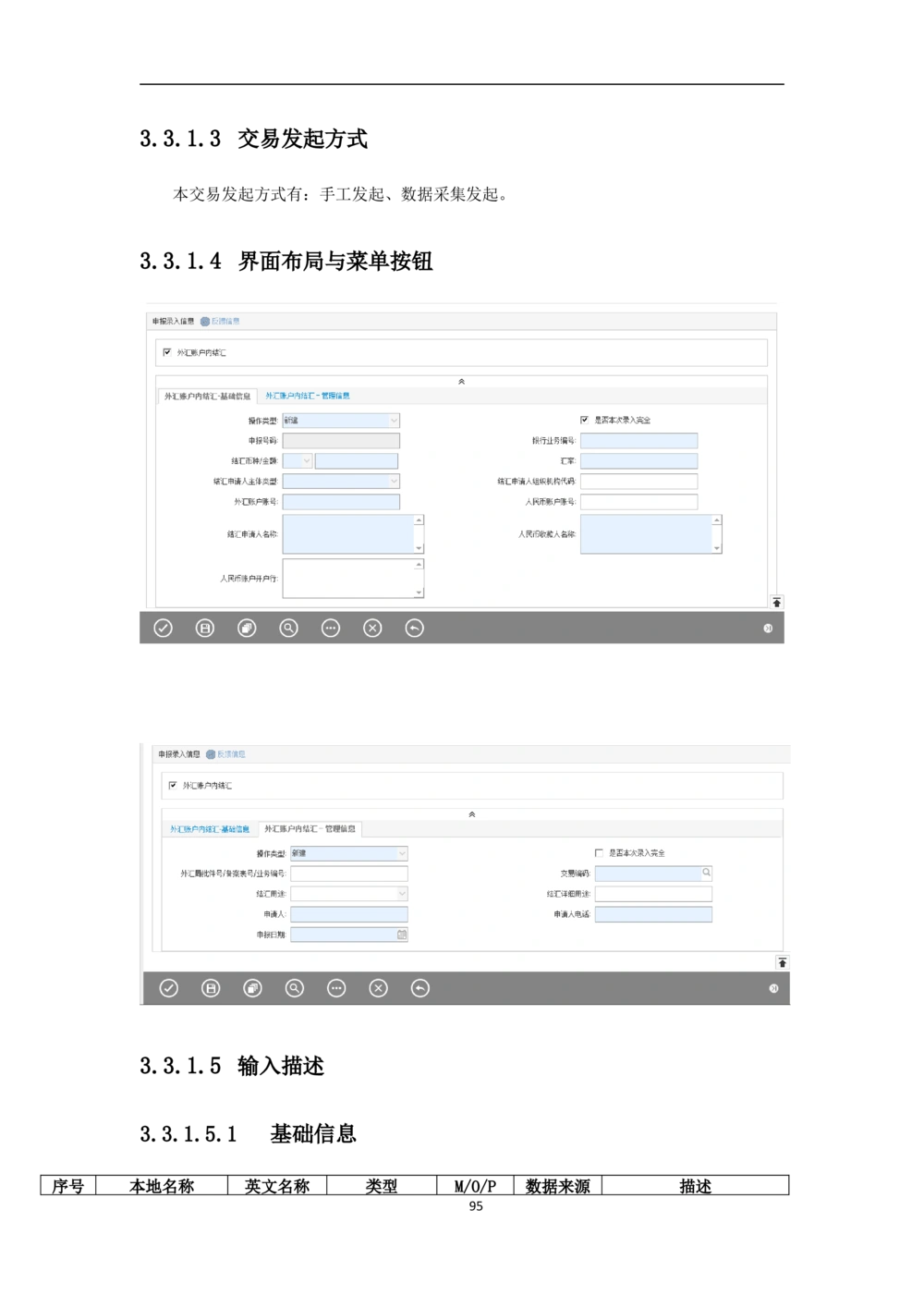Screen dimensions: 924x1308
Task: Click the copy icon in lower toolbar
Action: (x=253, y=988)
